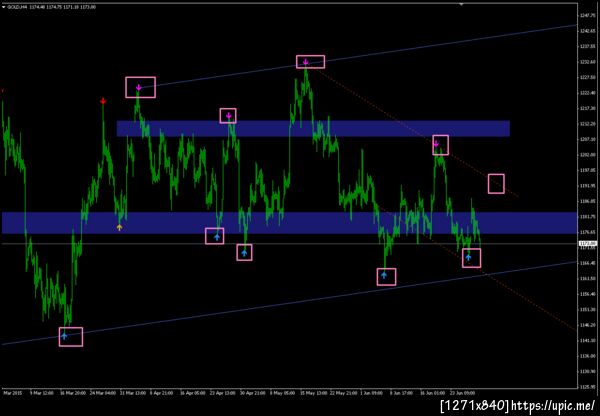The height and width of the screenshot is (416, 600).
Task: Click time axis label 22 May 21:00
Action: [x=344, y=393]
